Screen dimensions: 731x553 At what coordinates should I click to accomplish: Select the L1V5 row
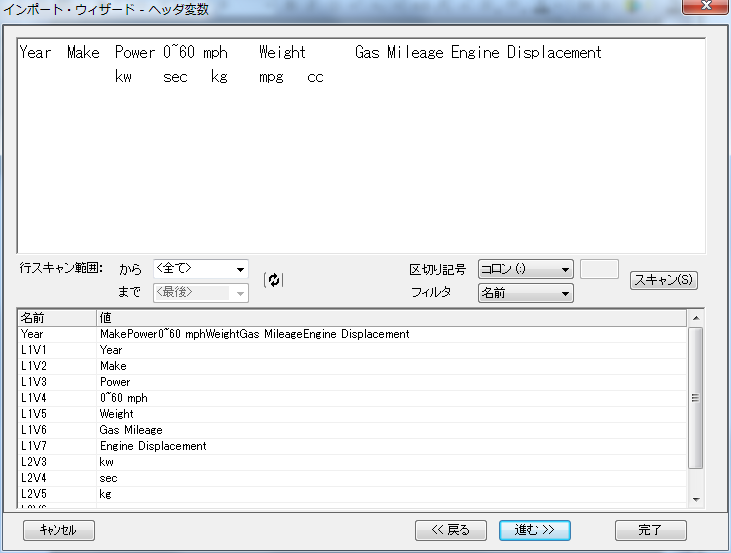point(352,414)
